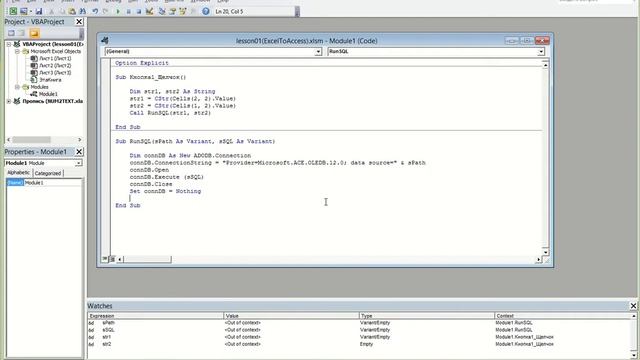640x360 pixels.
Task: Open Properties Window toolbar icon
Action: click(x=172, y=11)
